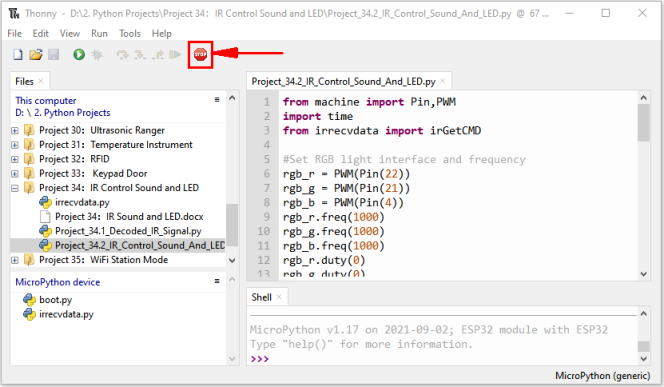Close the Files panel tab
The width and height of the screenshot is (664, 387).
41,81
